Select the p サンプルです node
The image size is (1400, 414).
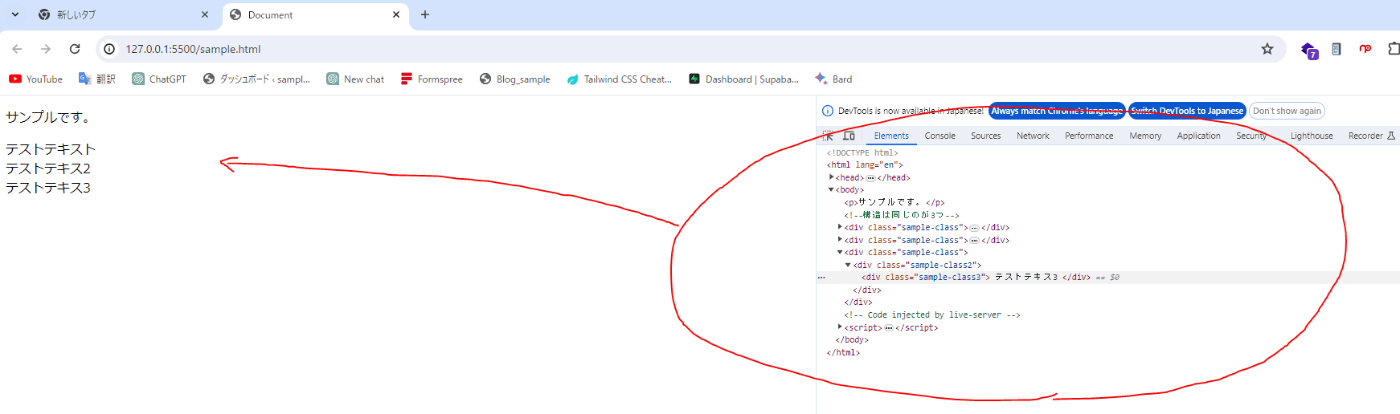coord(894,202)
